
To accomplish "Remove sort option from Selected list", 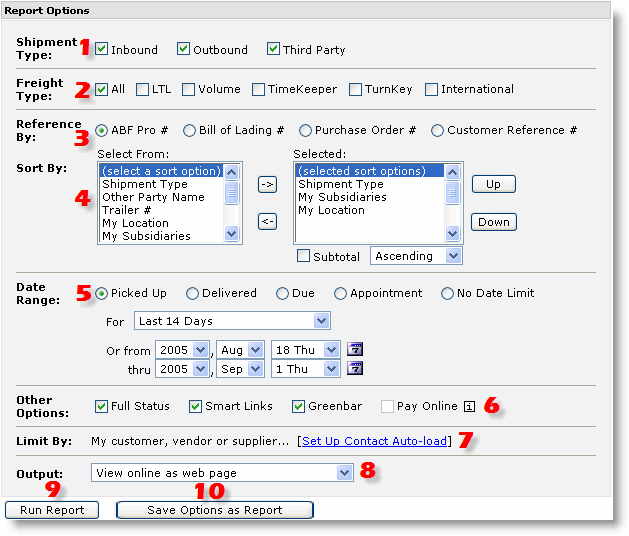I will point(267,222).
